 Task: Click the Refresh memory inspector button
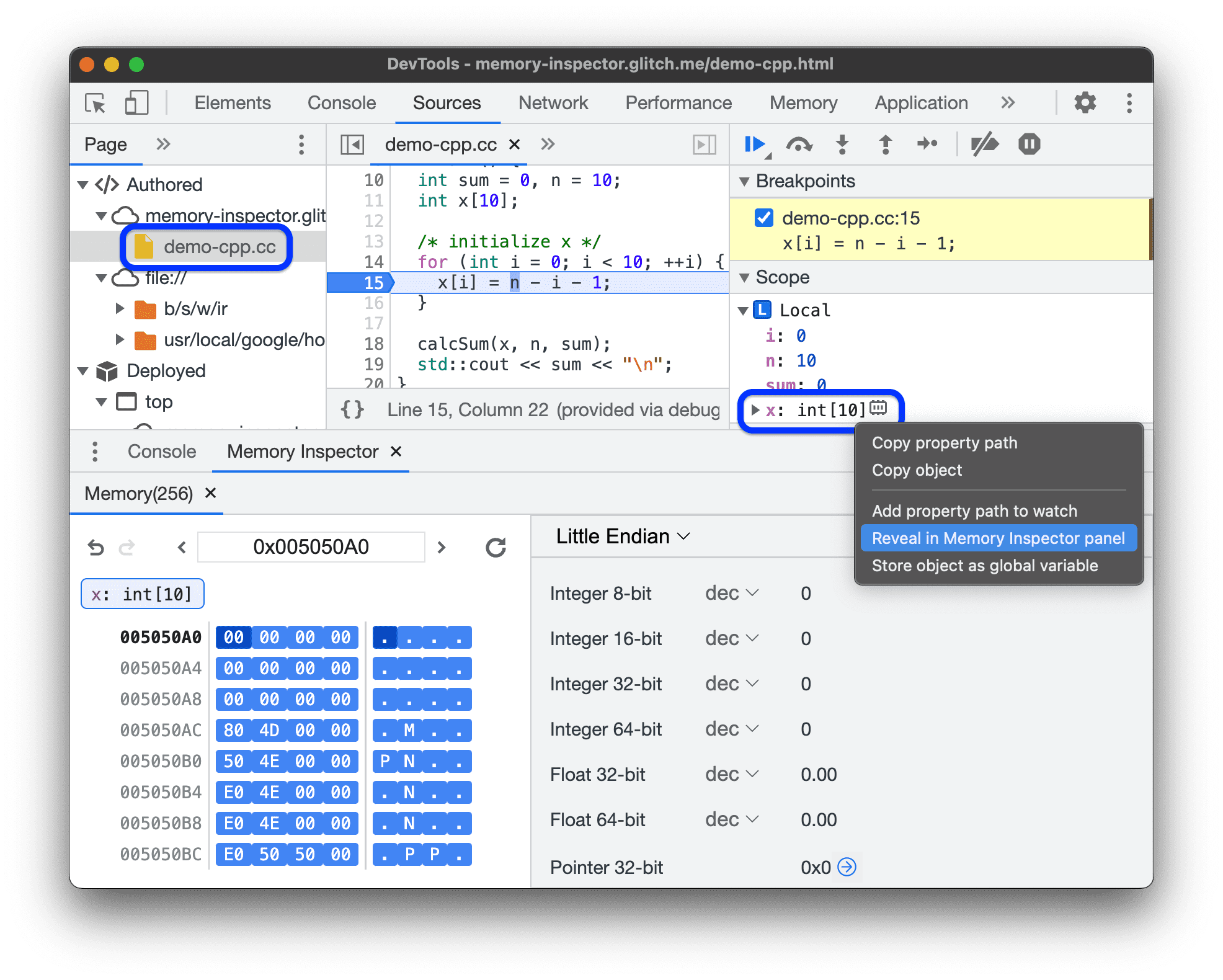click(x=494, y=546)
